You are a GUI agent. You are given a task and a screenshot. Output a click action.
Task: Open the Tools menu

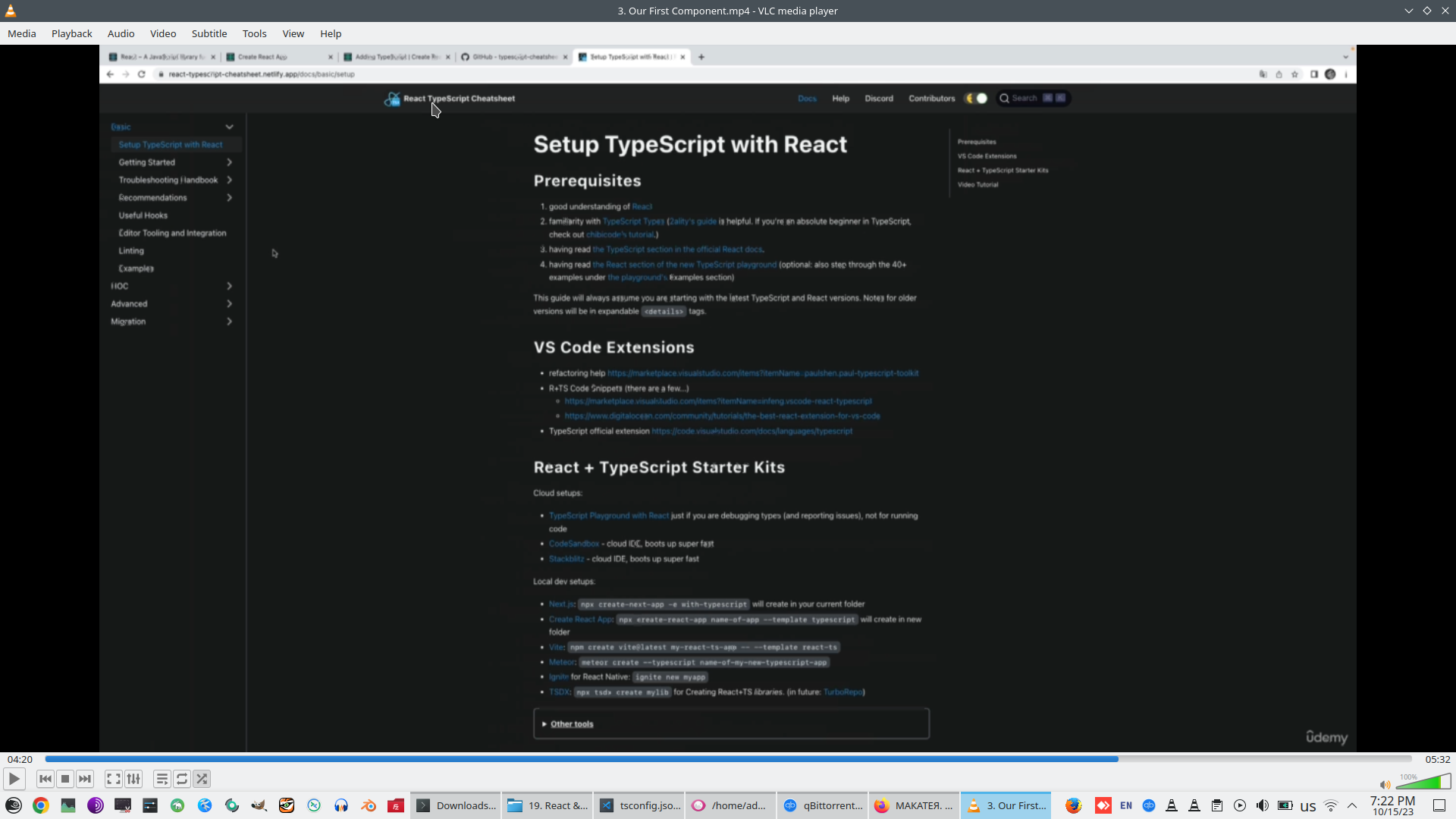point(254,33)
